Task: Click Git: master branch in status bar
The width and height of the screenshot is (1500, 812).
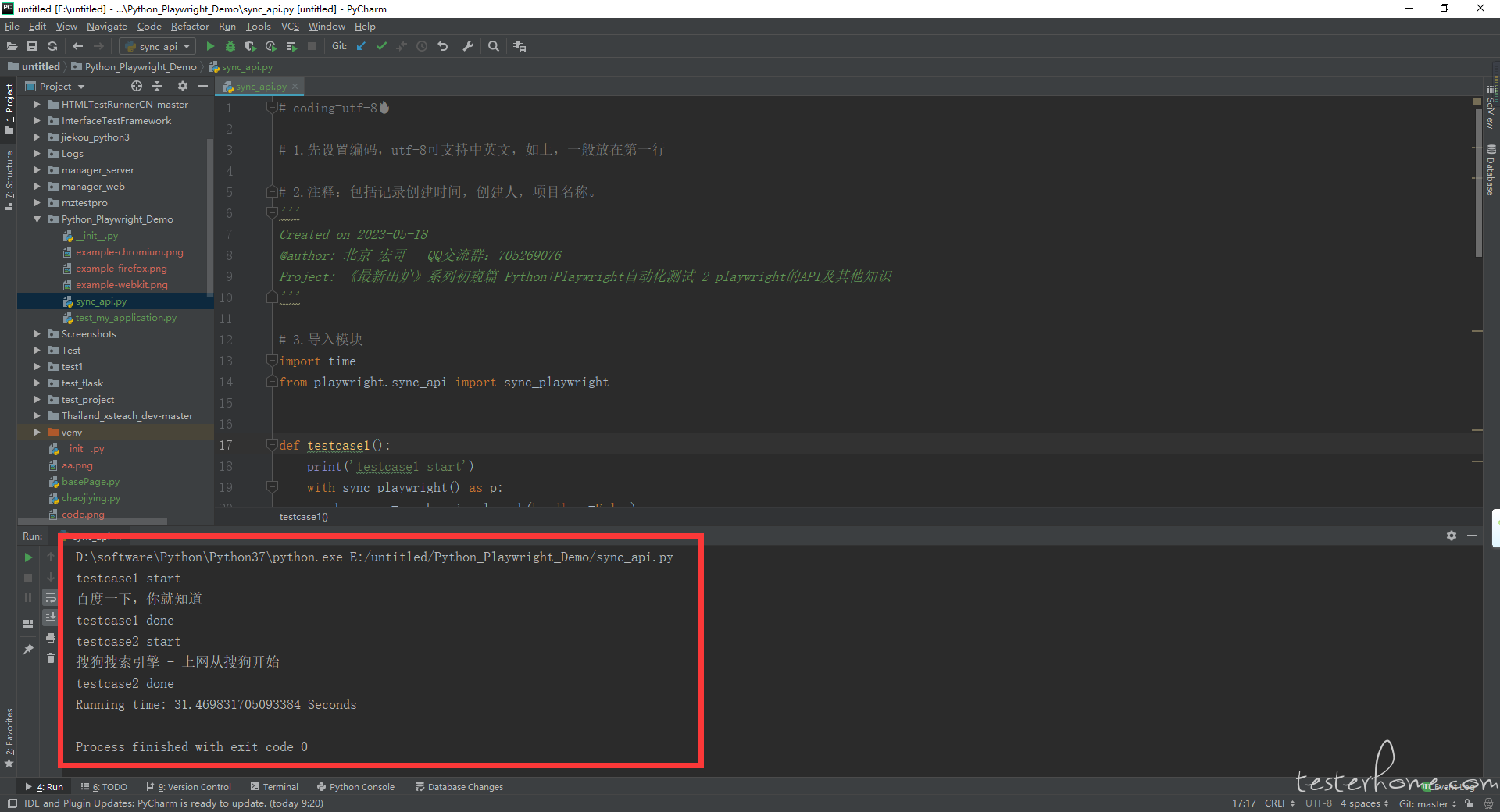Action: (1427, 803)
